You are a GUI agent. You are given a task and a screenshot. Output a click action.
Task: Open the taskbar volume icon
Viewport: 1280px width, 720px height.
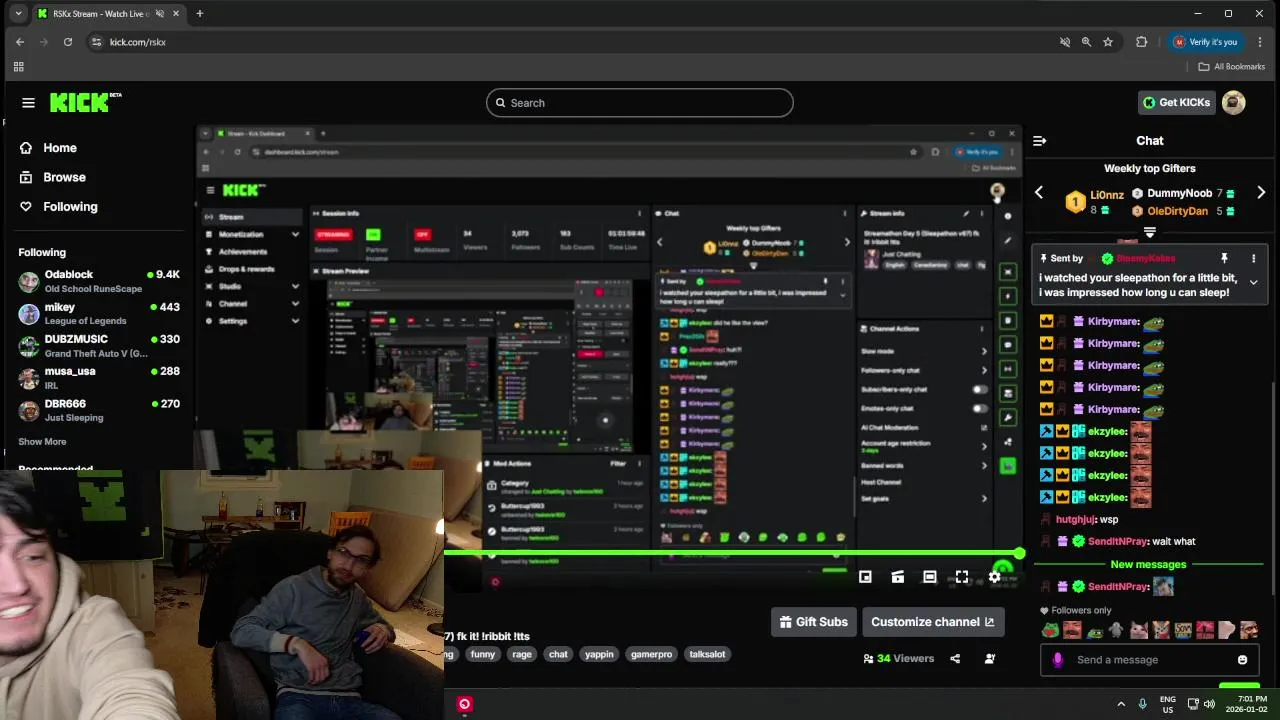[x=1209, y=704]
